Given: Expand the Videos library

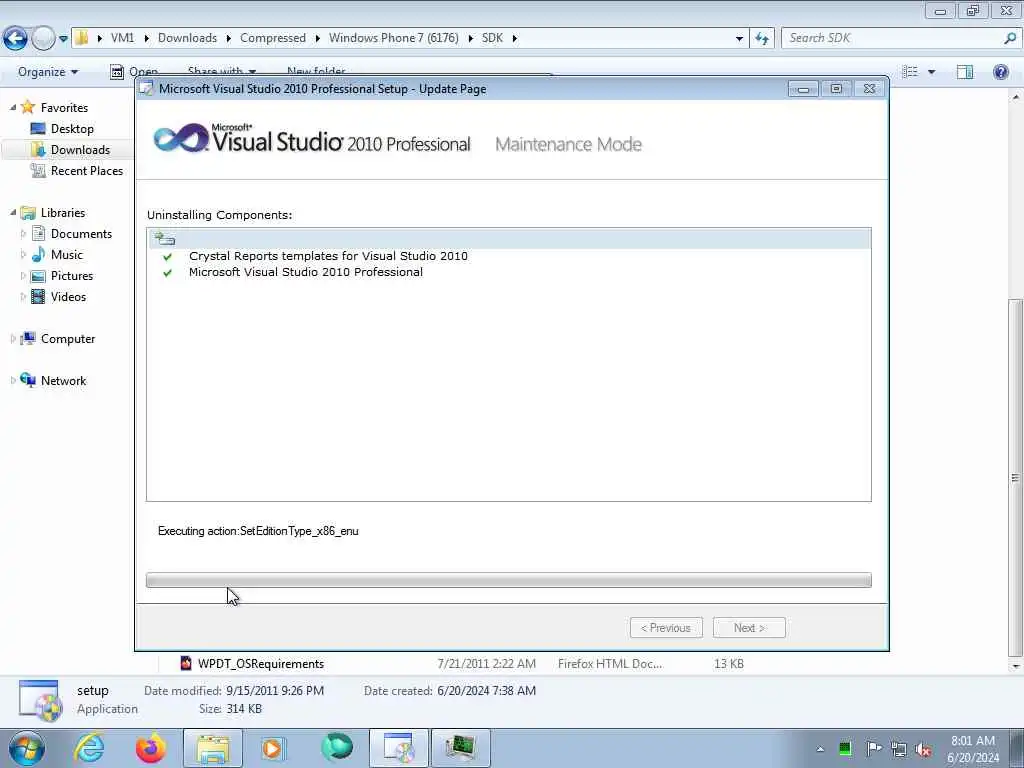Looking at the screenshot, I should pos(24,296).
